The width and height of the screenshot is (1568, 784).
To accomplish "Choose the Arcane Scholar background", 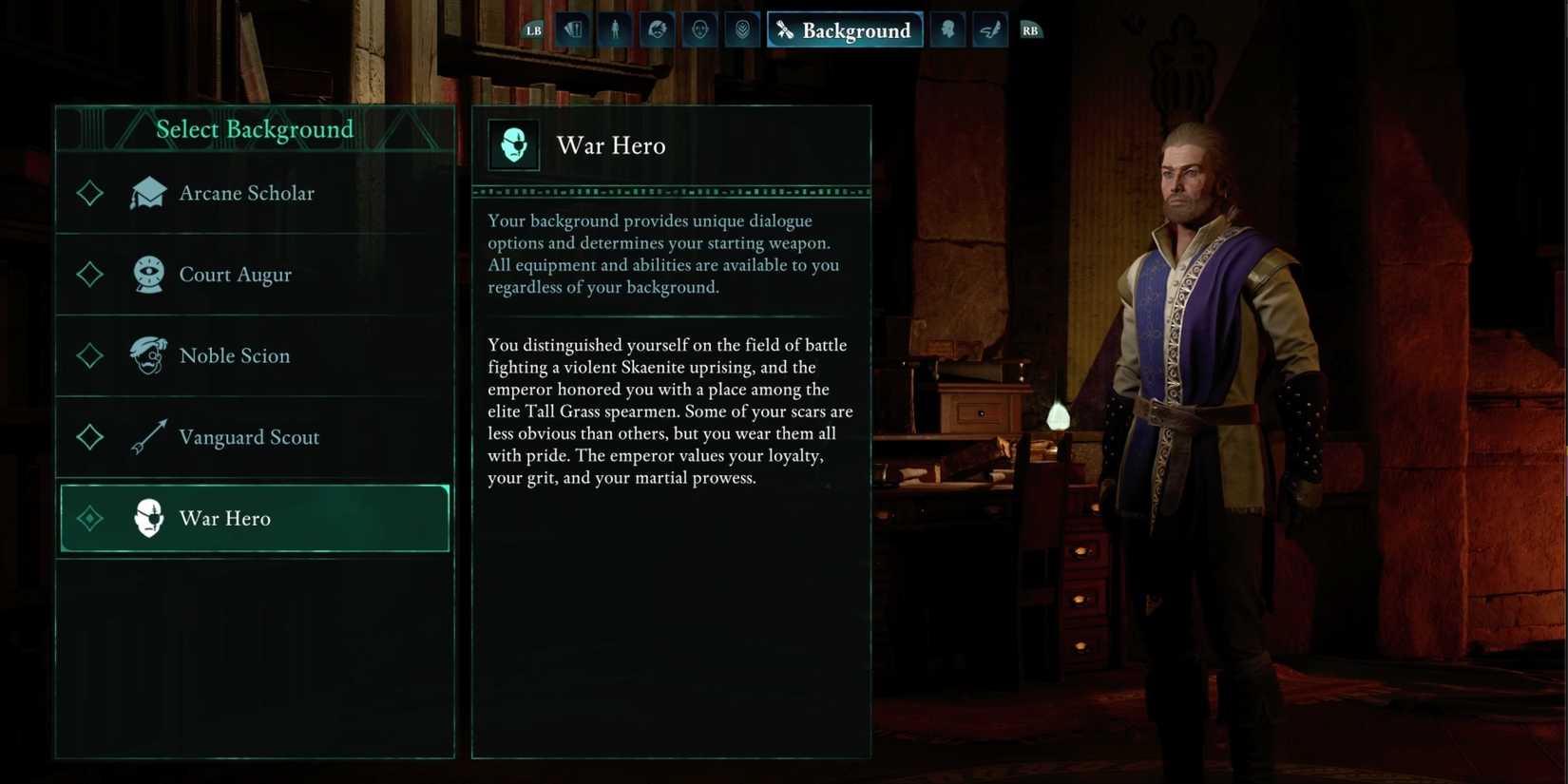I will [255, 193].
